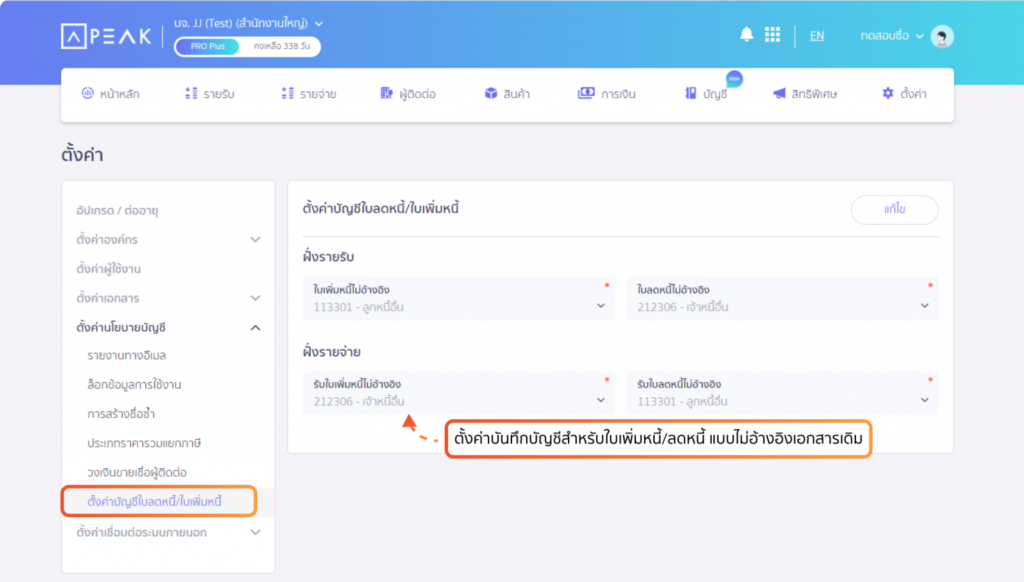
Task: Switch language with the EN link
Action: coord(817,36)
